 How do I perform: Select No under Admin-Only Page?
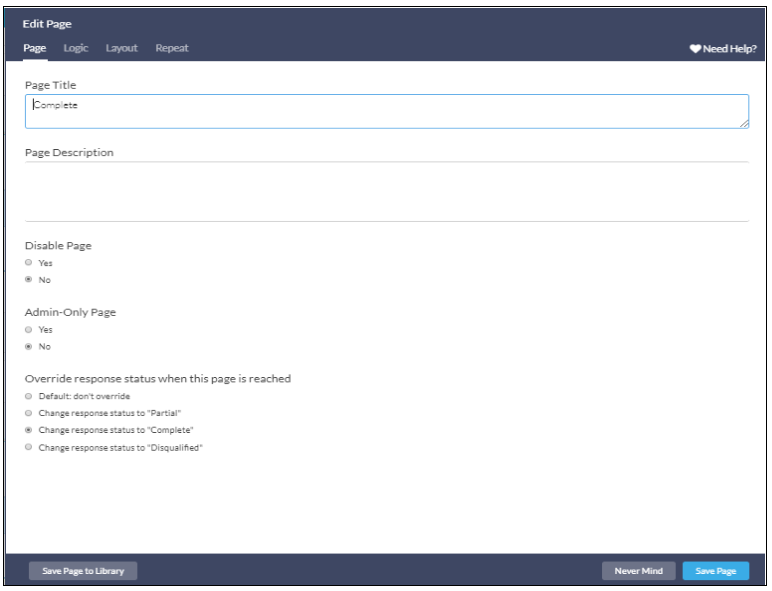[29, 346]
